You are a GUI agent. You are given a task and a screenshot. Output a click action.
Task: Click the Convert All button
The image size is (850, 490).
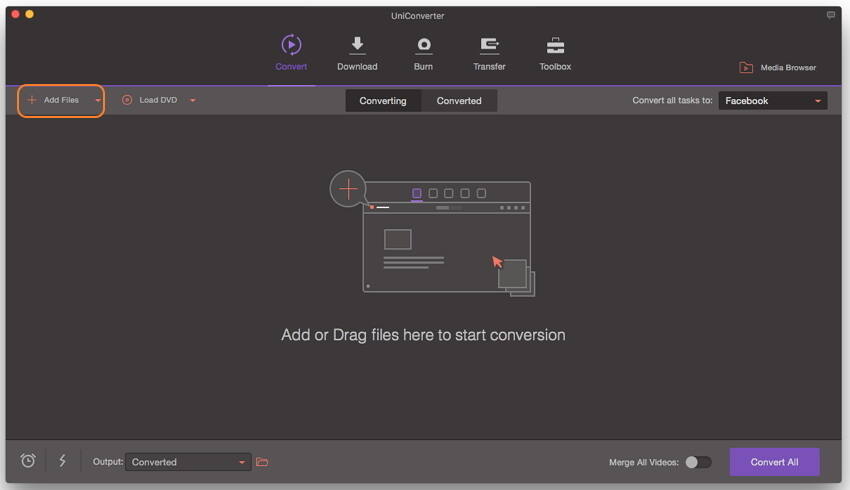[x=774, y=462]
